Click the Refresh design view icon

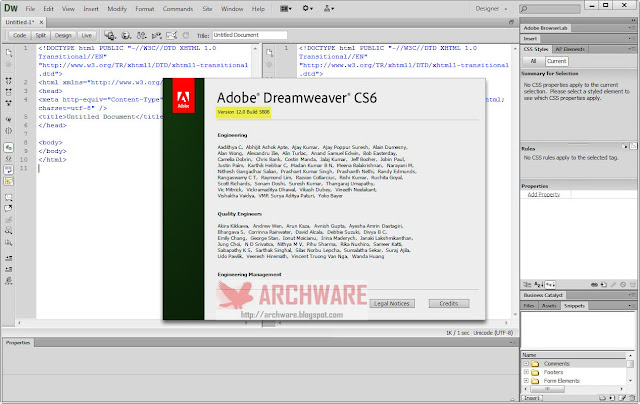click(186, 36)
